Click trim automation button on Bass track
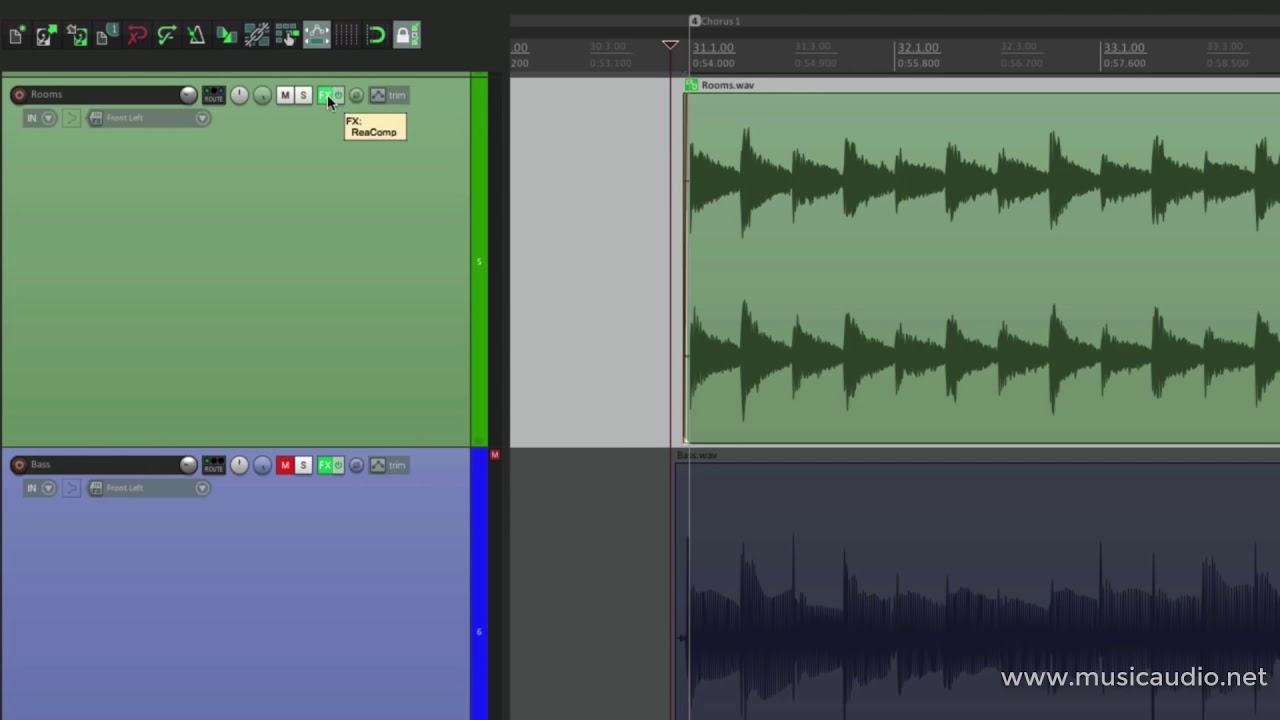This screenshot has width=1280, height=720. coord(398,465)
